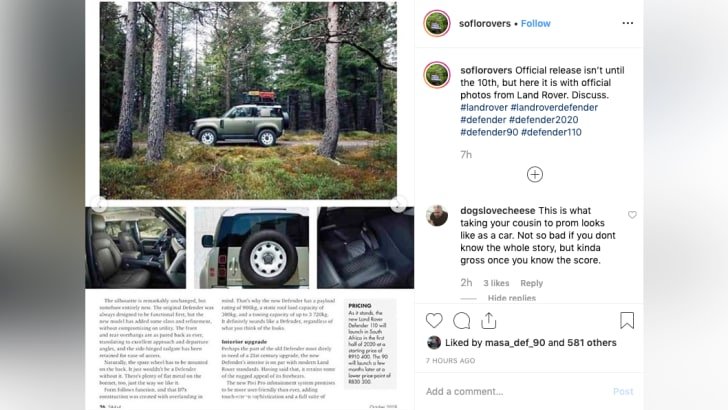This screenshot has height=410, width=728.
Task: Load more comments with the plus circle
Action: coord(535,175)
